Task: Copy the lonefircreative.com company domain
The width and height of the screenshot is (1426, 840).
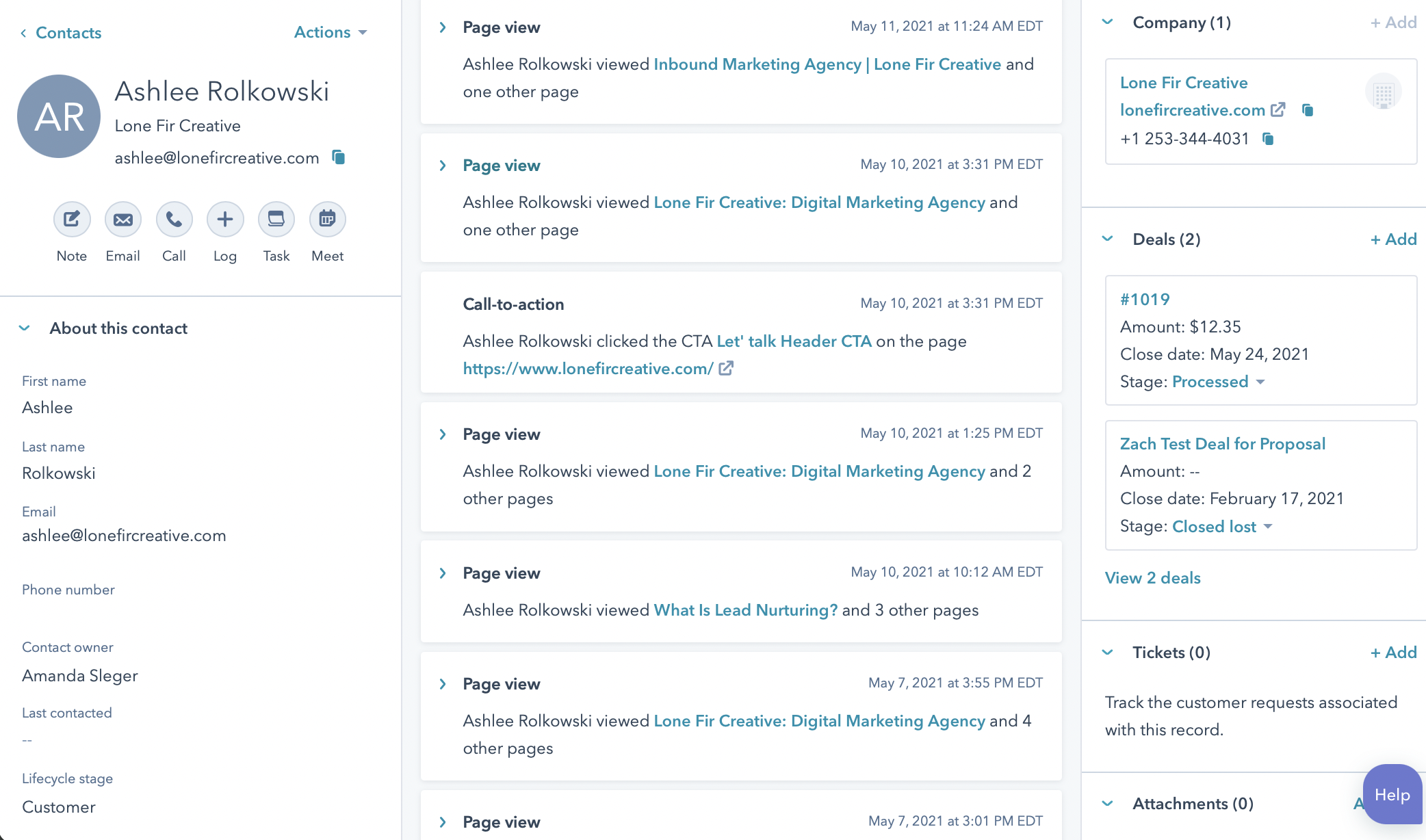Action: point(1308,110)
